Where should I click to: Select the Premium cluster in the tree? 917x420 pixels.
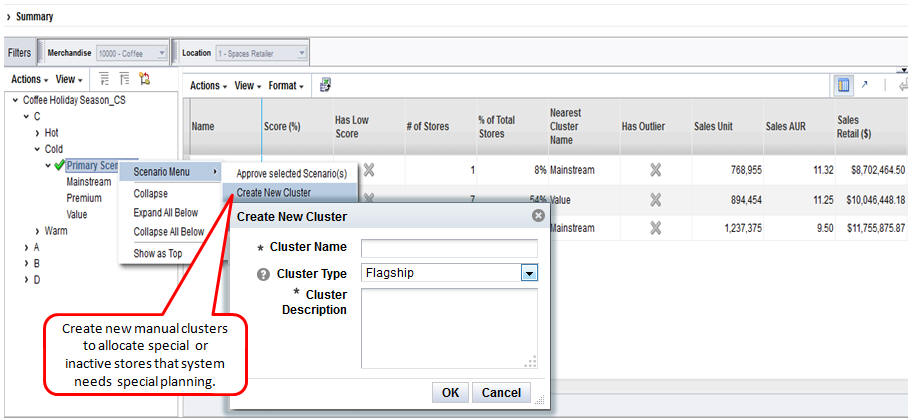tap(84, 198)
